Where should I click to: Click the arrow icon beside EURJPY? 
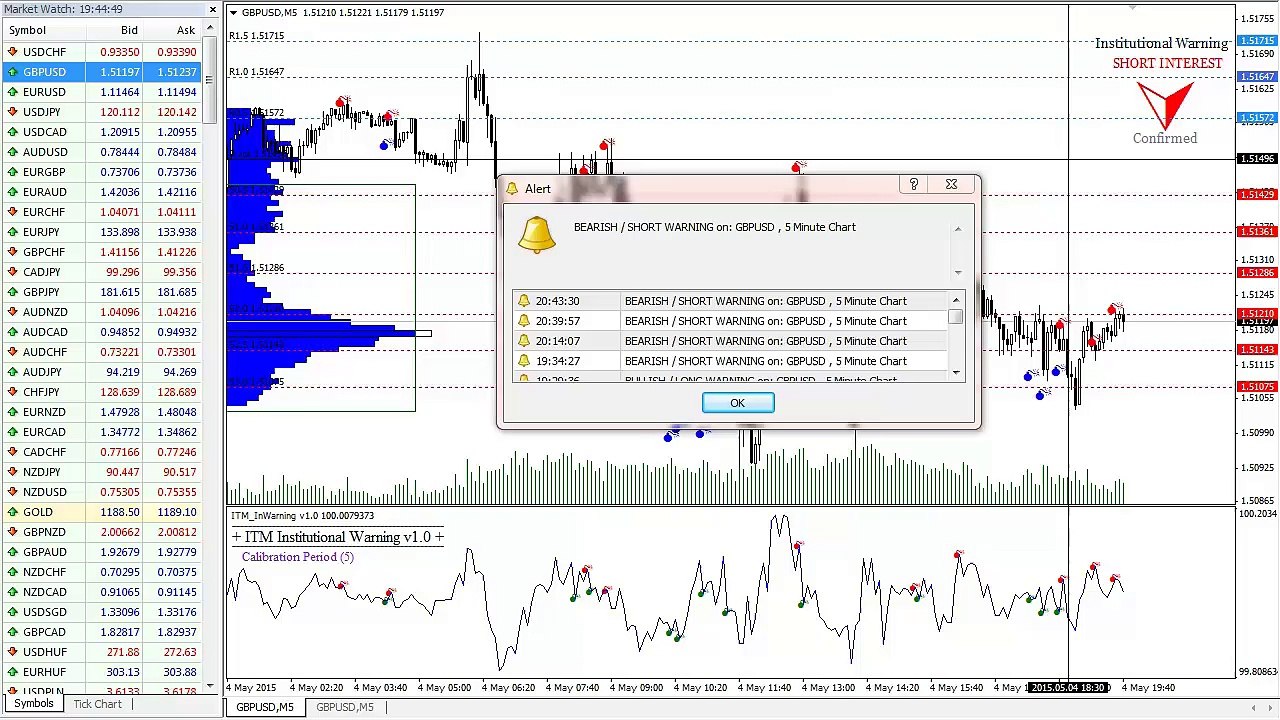[x=12, y=232]
